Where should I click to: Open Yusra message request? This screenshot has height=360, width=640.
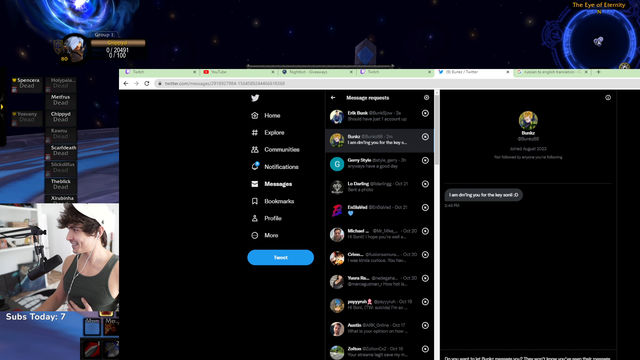pos(380,282)
